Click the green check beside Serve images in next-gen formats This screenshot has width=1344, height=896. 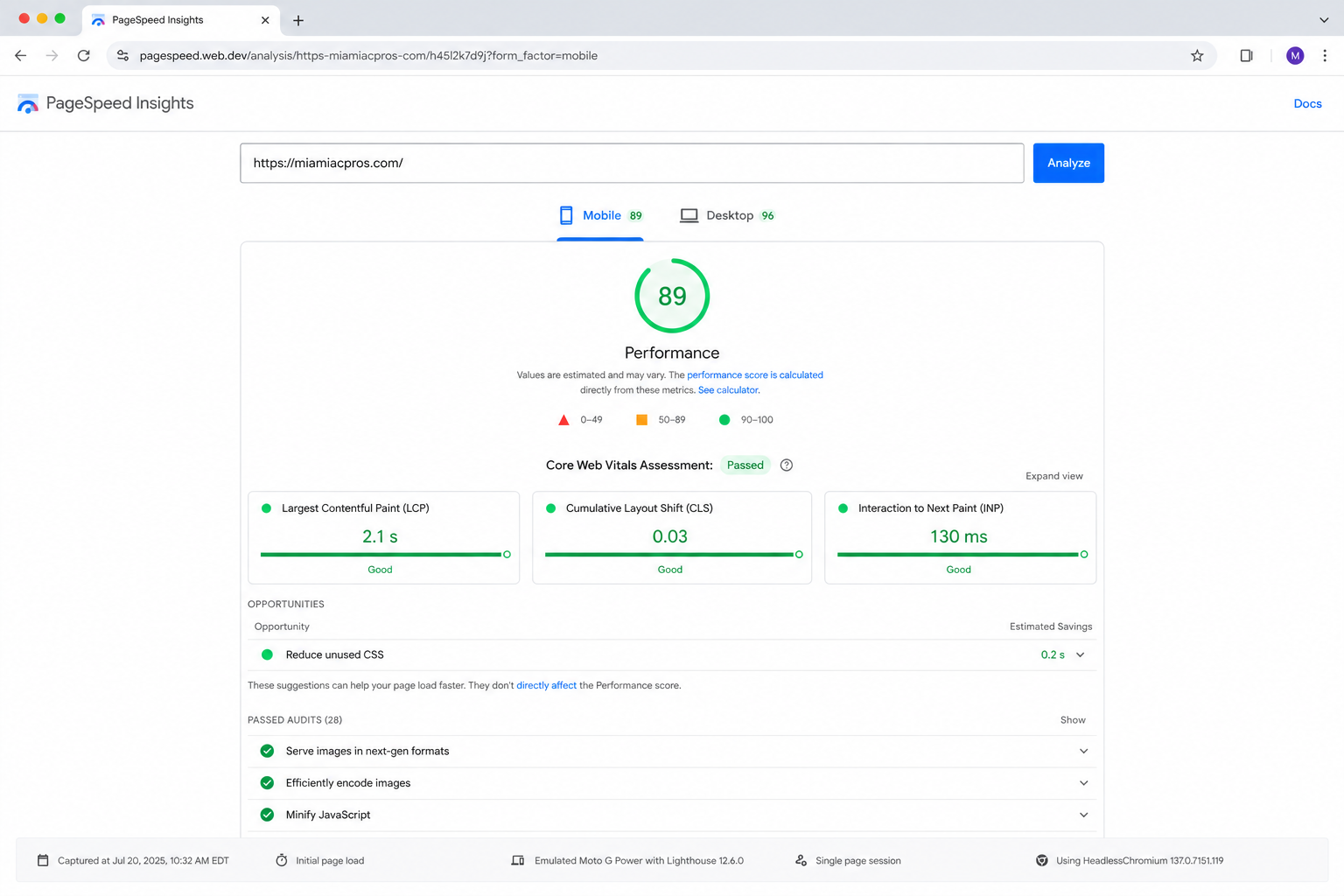(x=267, y=751)
